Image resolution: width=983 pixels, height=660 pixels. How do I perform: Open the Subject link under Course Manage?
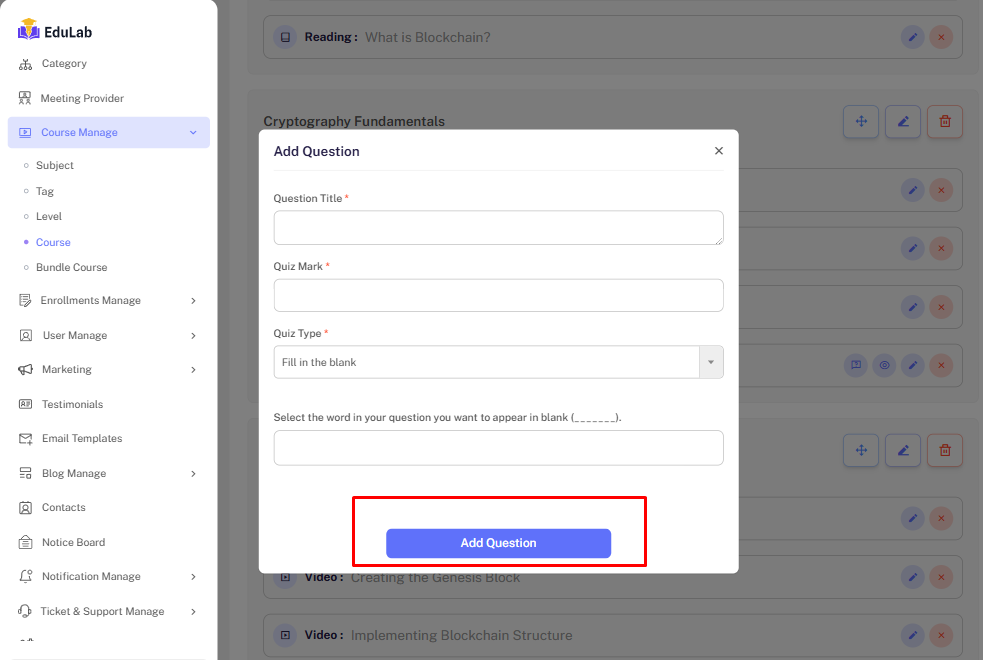coord(55,166)
